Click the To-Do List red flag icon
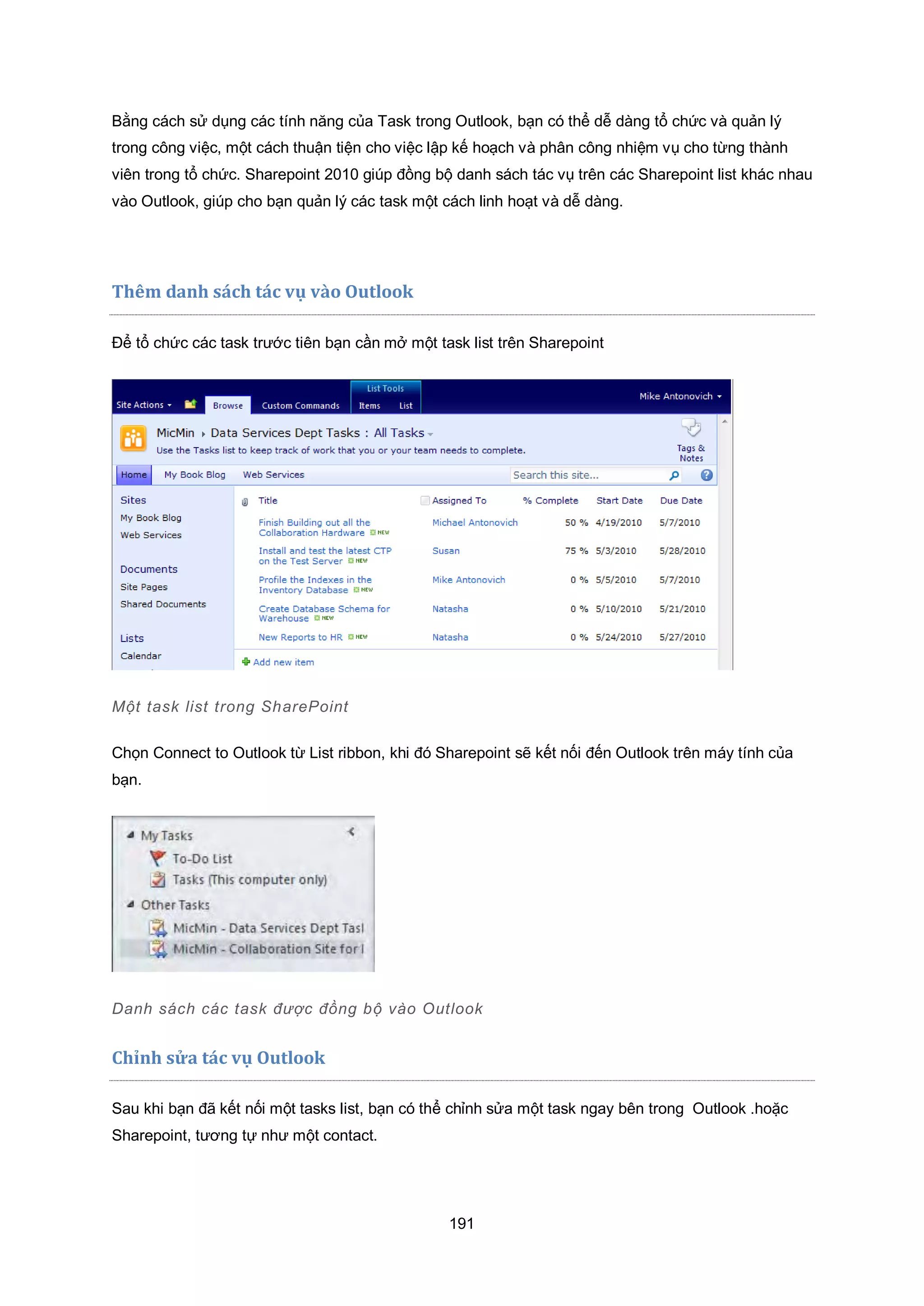The height and width of the screenshot is (1306, 924). [157, 857]
